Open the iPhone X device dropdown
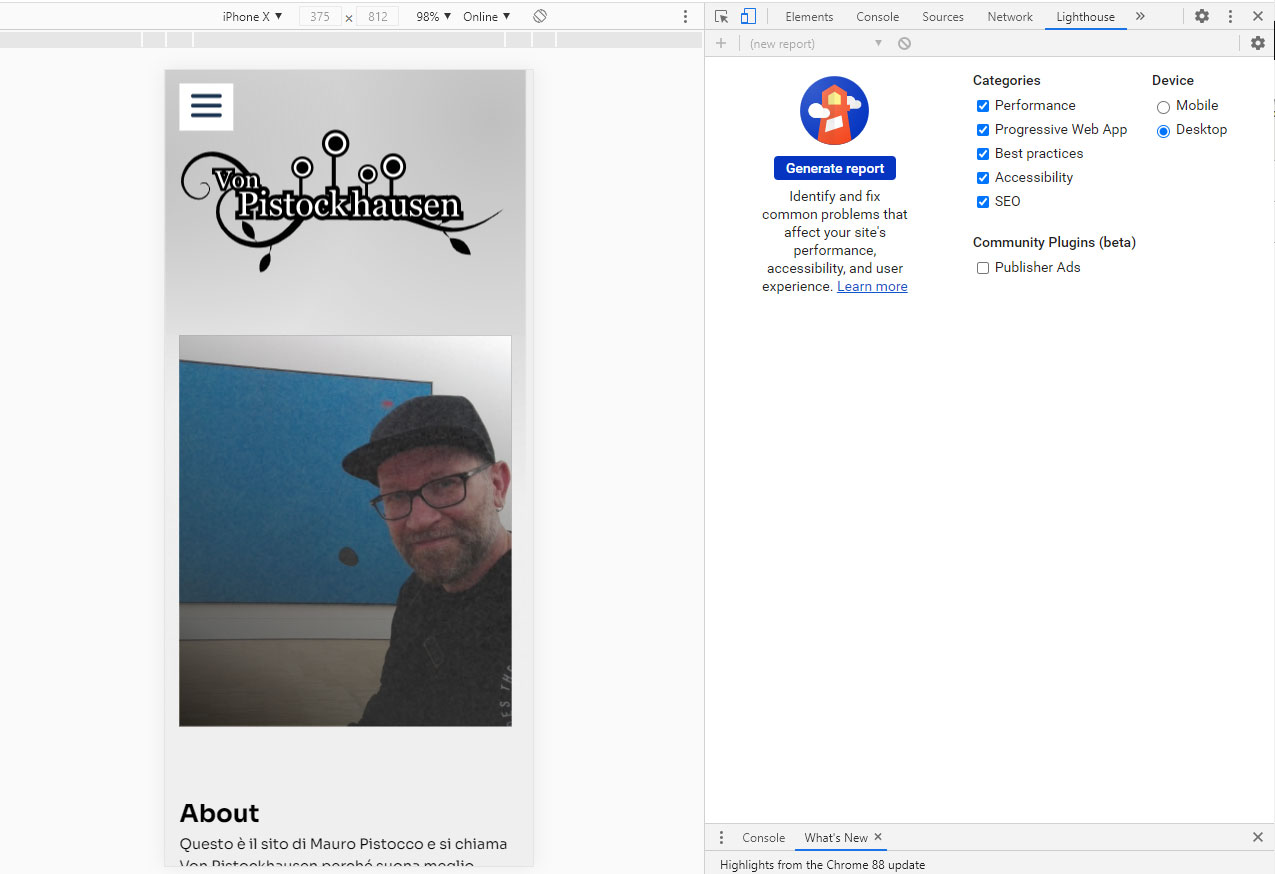1275x874 pixels. (x=252, y=17)
